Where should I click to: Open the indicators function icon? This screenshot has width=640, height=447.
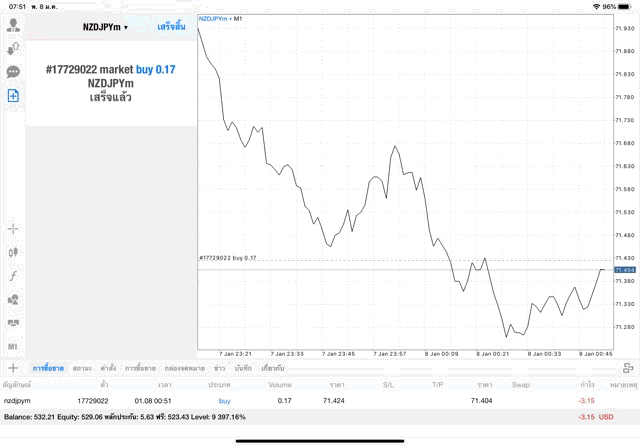[14, 276]
